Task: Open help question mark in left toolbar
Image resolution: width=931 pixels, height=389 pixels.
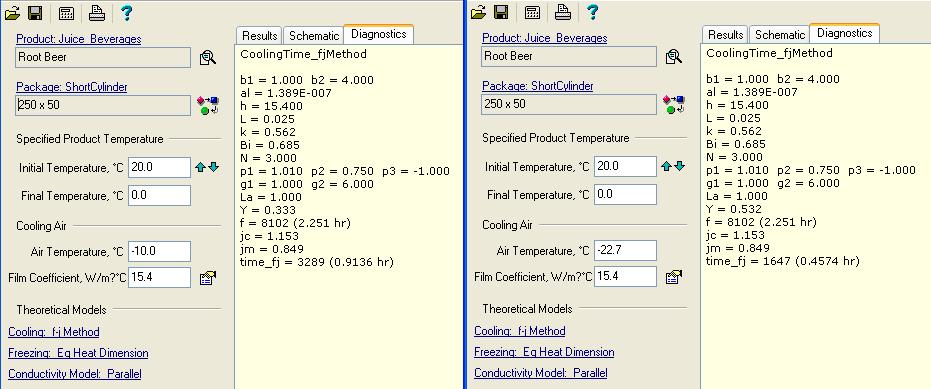Action: coord(126,12)
